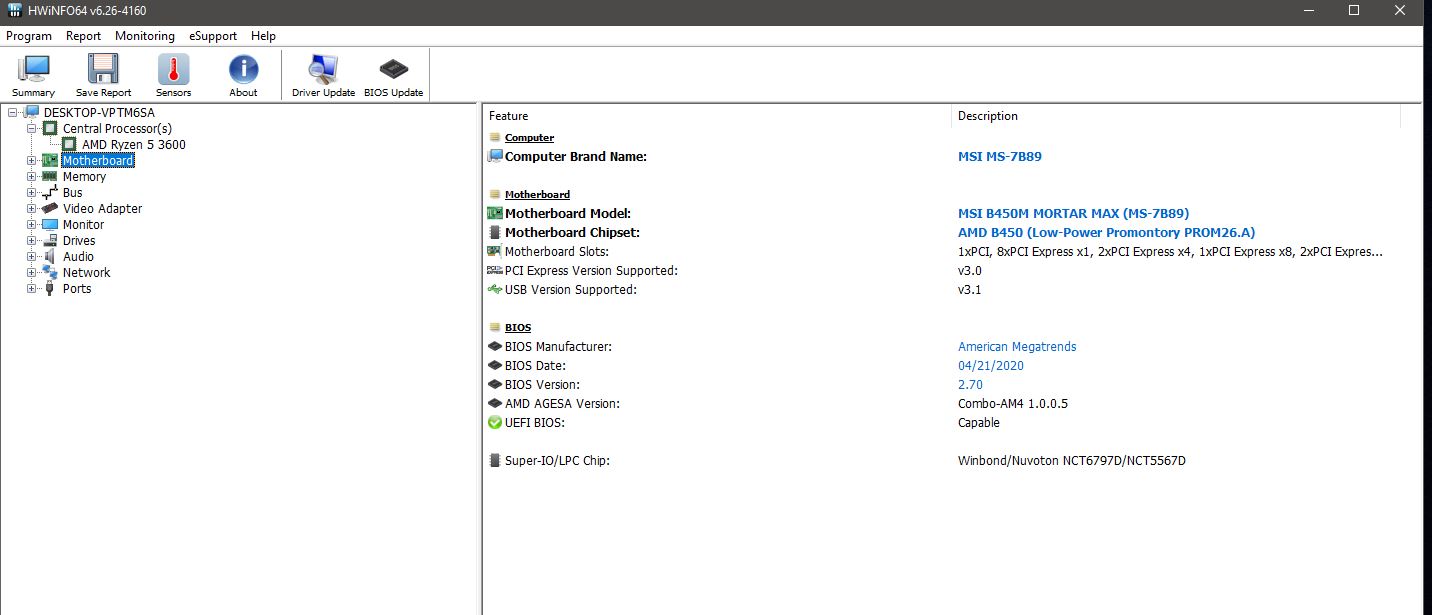Open the Help menu
The width and height of the screenshot is (1432, 615).
point(264,35)
